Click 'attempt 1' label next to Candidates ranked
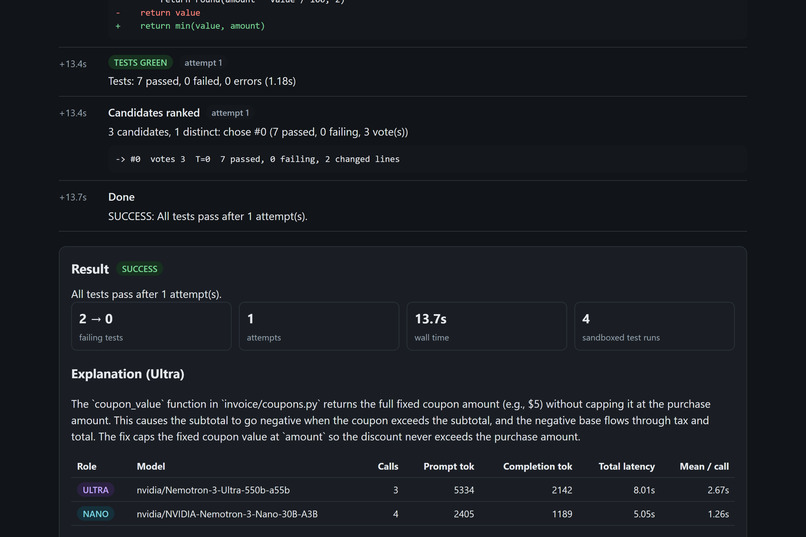 (x=230, y=113)
